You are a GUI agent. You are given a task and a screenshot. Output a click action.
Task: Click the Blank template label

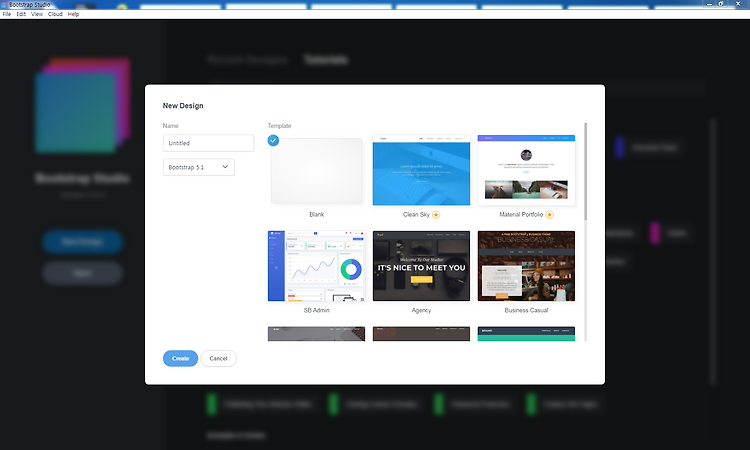(x=317, y=214)
